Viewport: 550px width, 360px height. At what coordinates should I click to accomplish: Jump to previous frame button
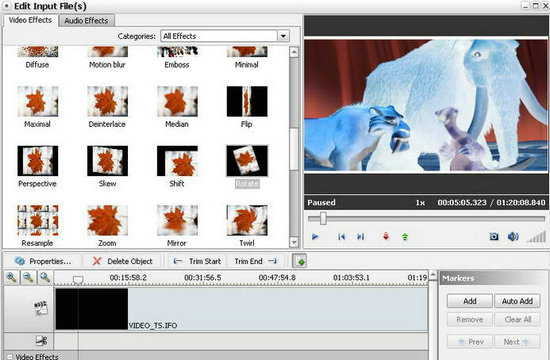tap(341, 236)
